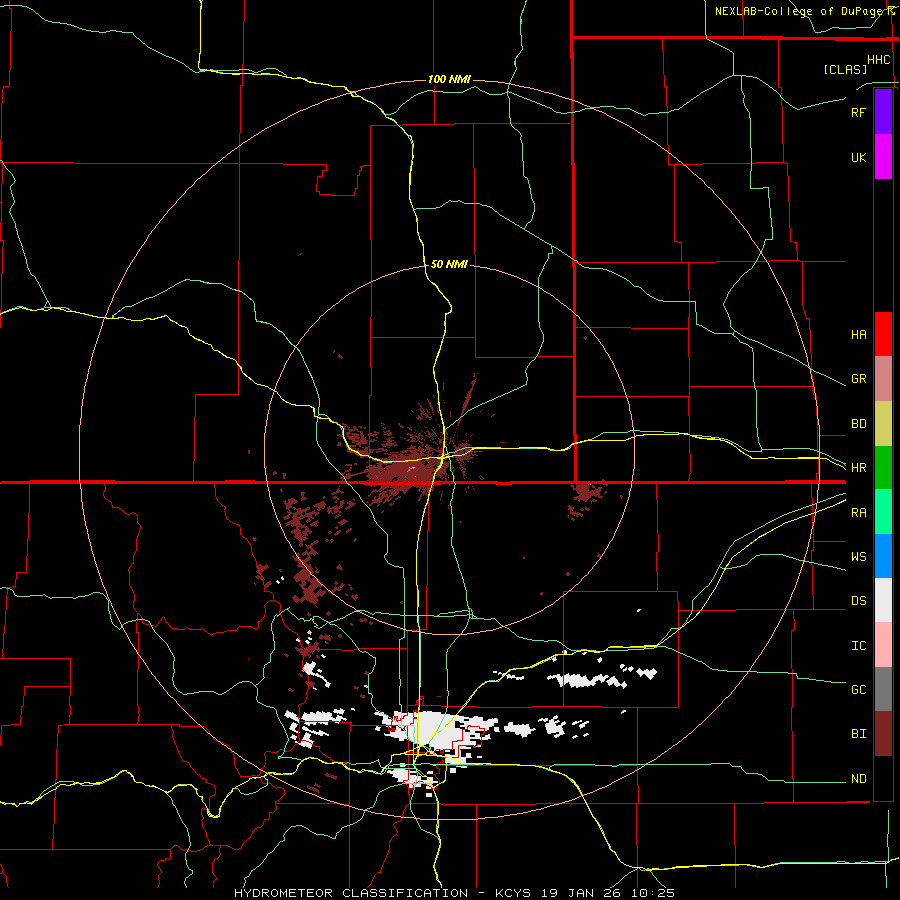Screen dimensions: 900x900
Task: Click the green HR legend swatch
Action: pyautogui.click(x=883, y=468)
